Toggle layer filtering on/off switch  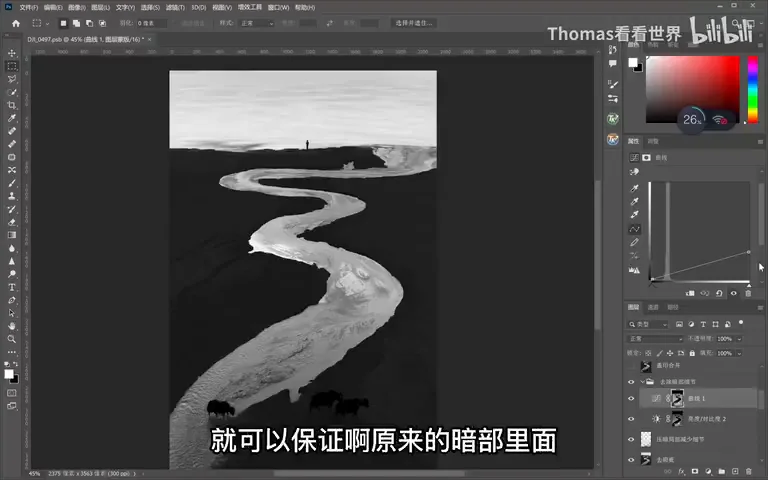pos(741,323)
